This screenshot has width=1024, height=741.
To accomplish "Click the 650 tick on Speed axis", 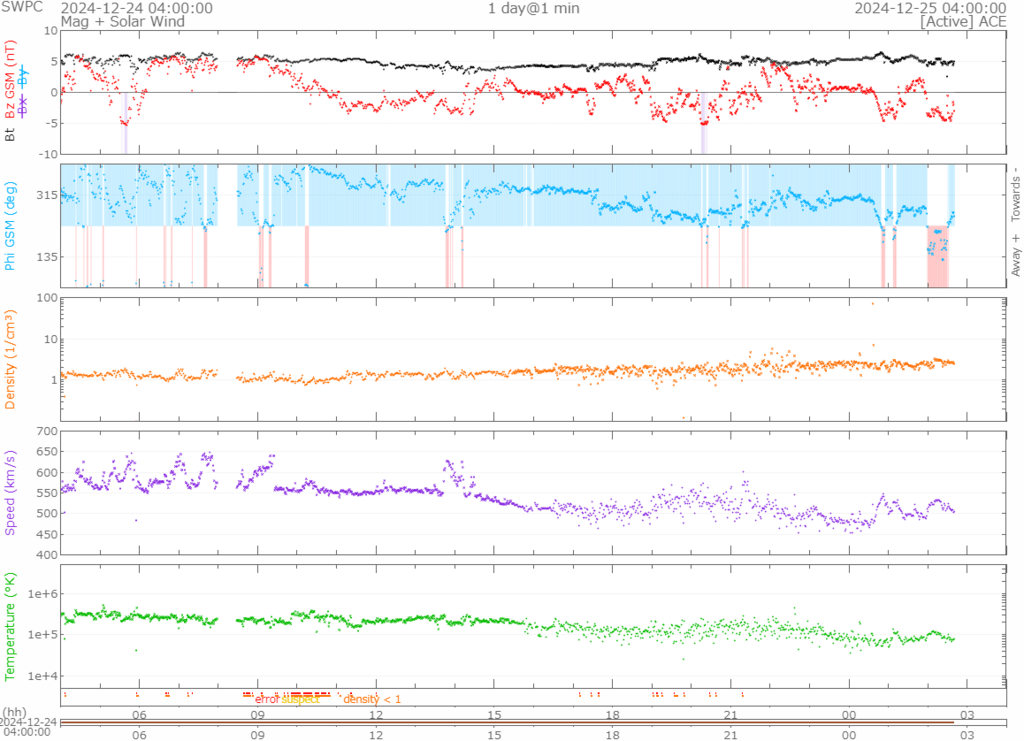I will click(x=47, y=452).
